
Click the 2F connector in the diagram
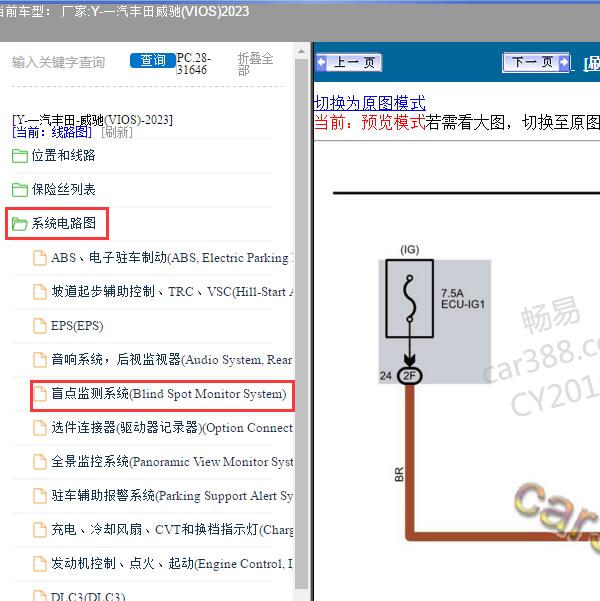click(409, 376)
